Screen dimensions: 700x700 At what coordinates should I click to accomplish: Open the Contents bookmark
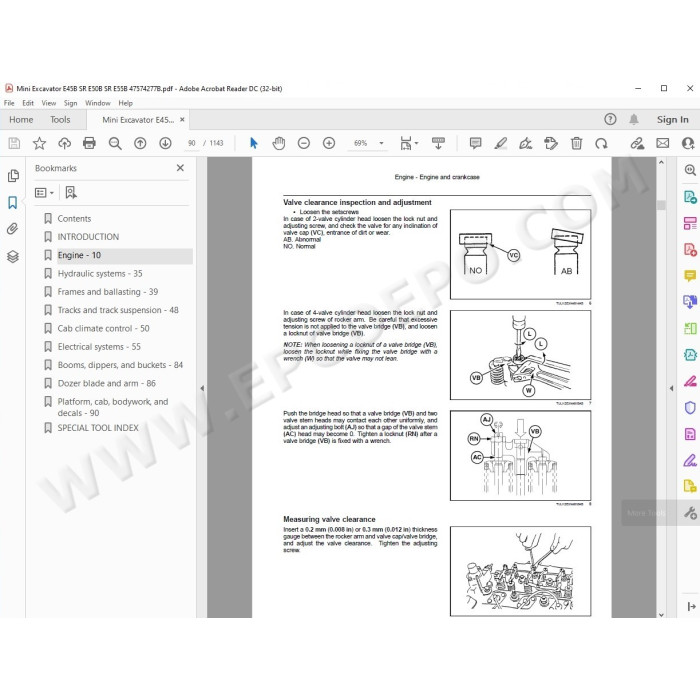74,219
